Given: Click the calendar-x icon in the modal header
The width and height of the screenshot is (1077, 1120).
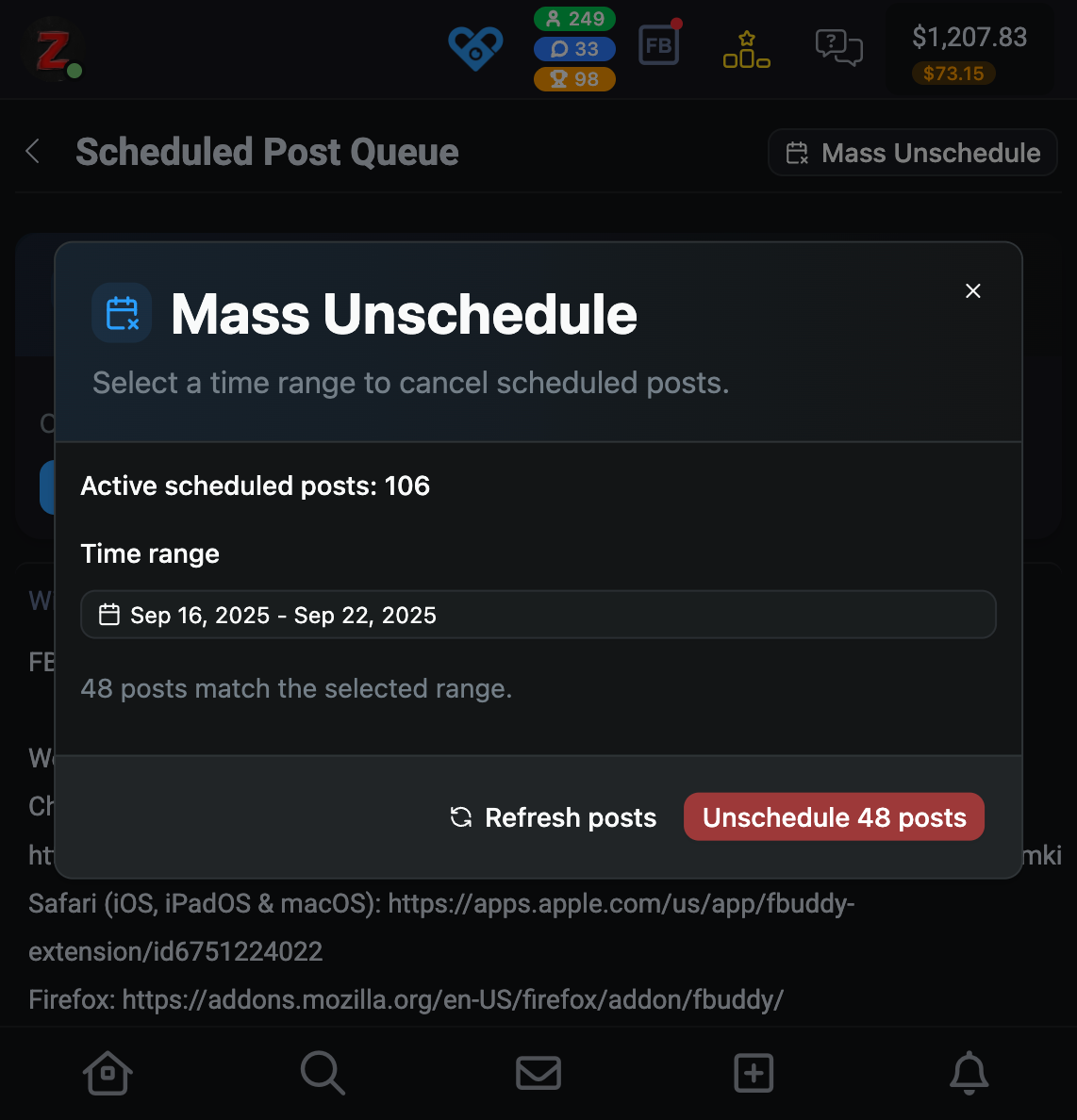Looking at the screenshot, I should point(121,313).
